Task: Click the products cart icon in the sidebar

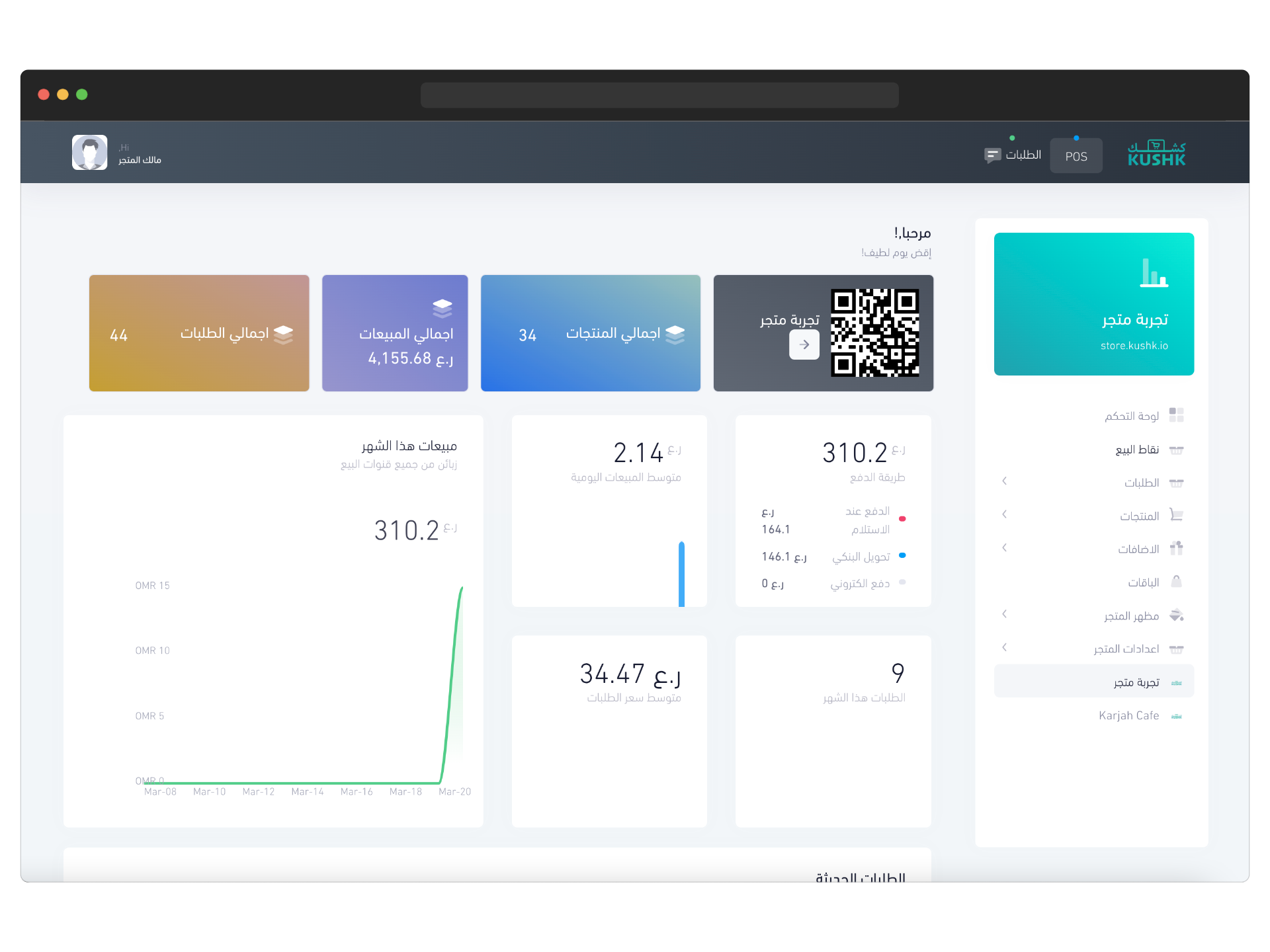Action: click(1176, 515)
